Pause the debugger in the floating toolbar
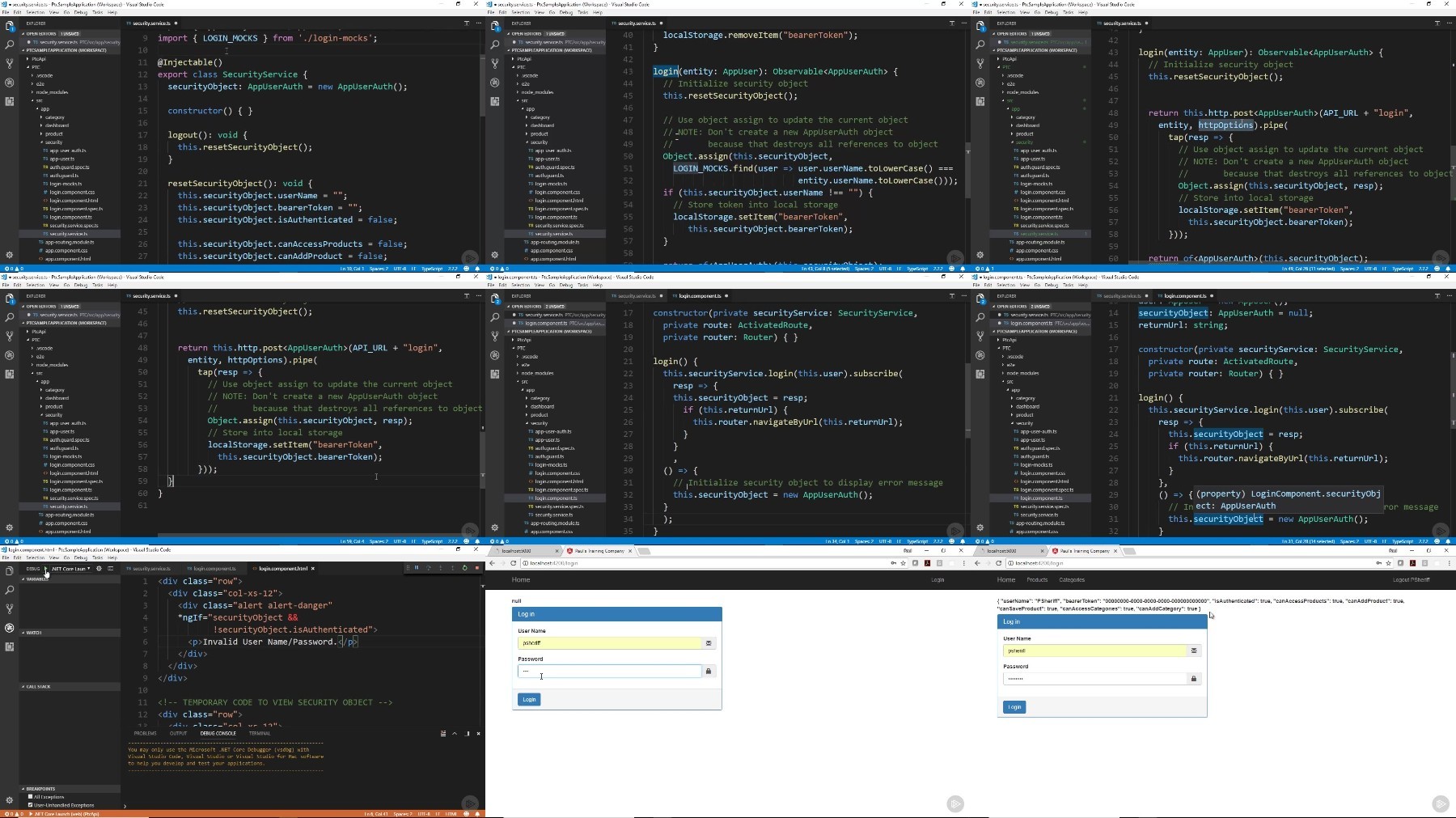1456x818 pixels. click(x=417, y=568)
